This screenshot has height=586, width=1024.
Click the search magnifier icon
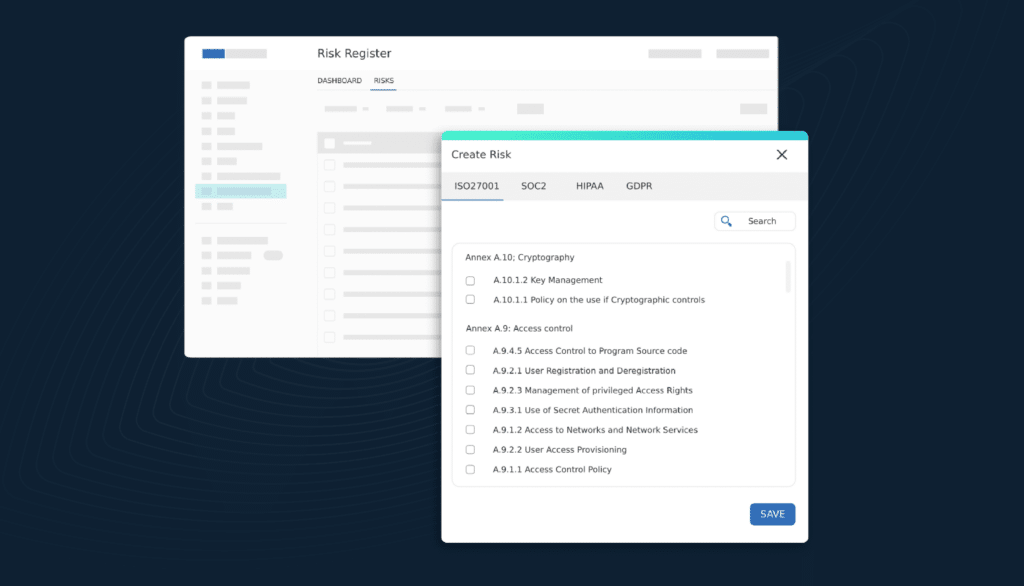tap(726, 221)
